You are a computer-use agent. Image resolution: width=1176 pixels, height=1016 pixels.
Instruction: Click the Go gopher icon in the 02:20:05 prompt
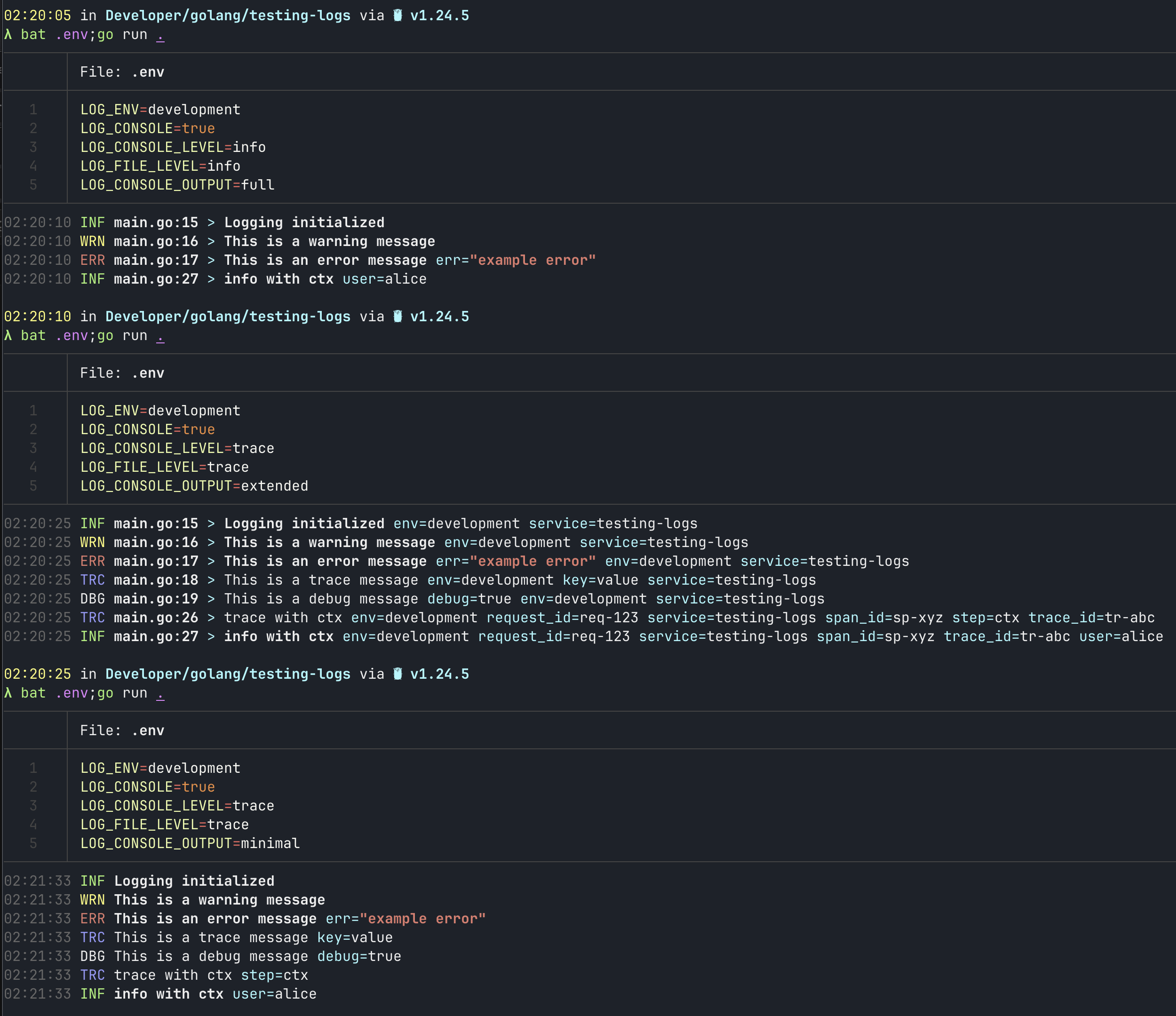tap(397, 16)
